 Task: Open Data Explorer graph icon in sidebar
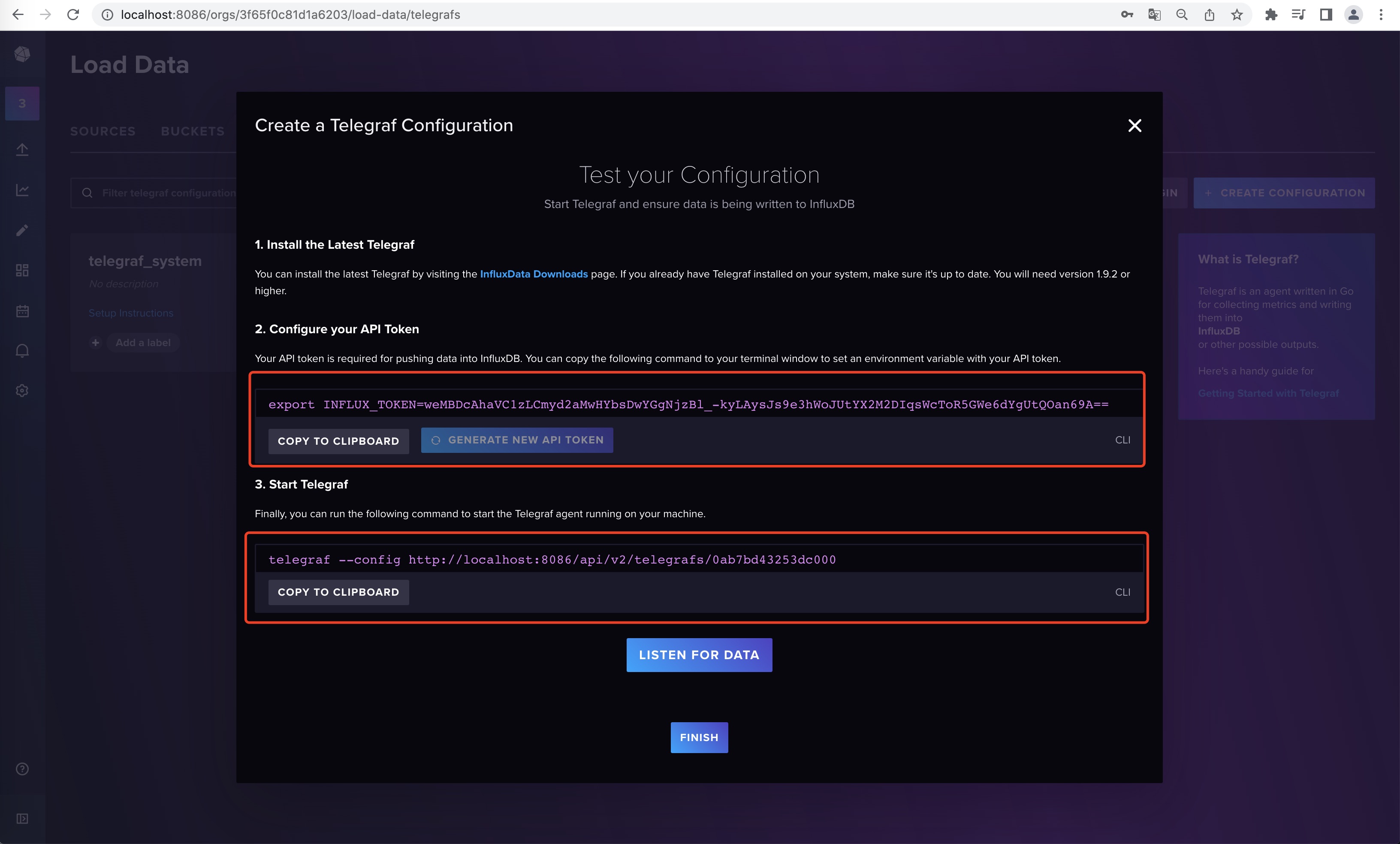[x=22, y=190]
